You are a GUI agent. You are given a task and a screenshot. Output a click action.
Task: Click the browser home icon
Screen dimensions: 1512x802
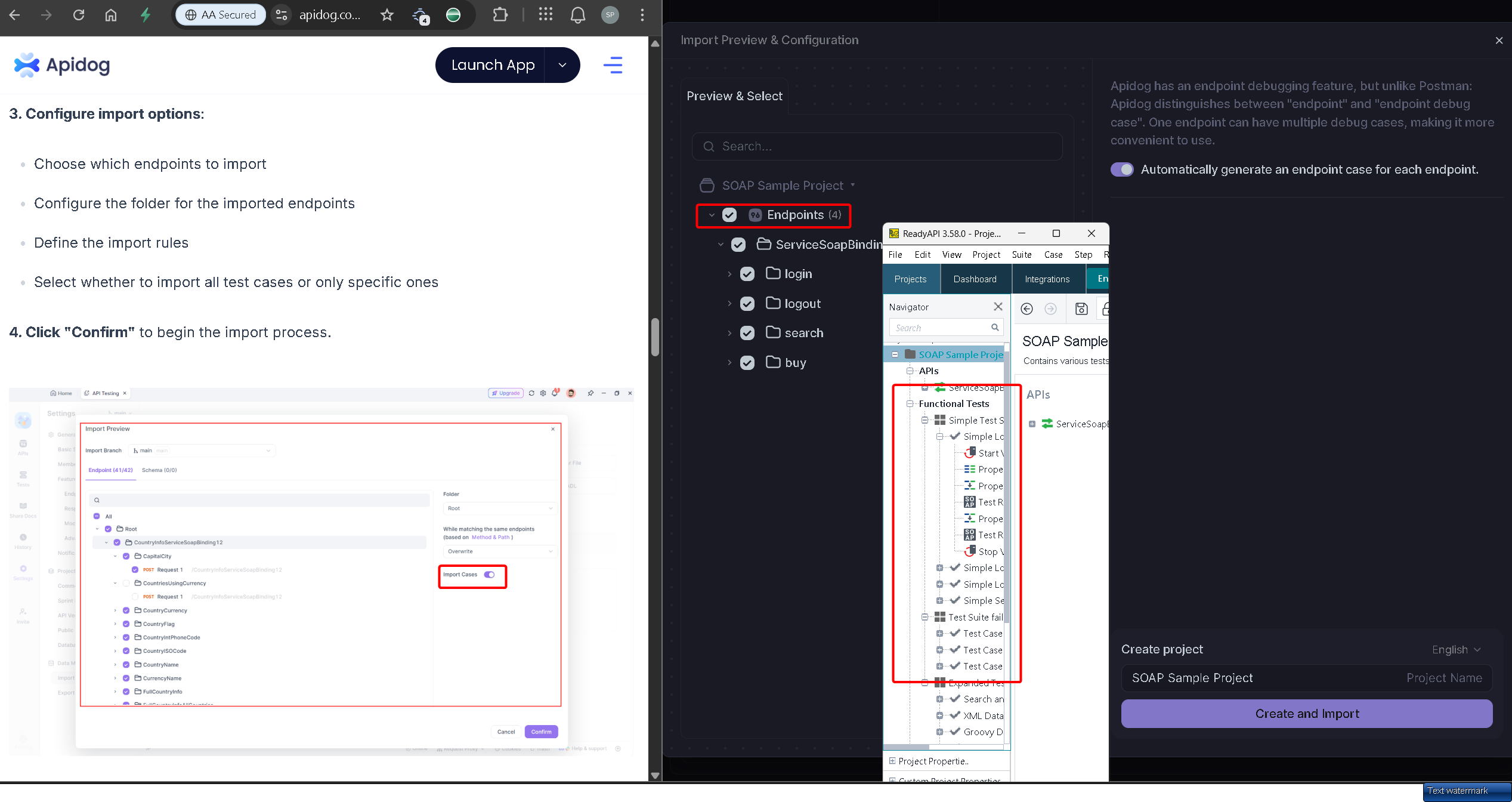[111, 15]
